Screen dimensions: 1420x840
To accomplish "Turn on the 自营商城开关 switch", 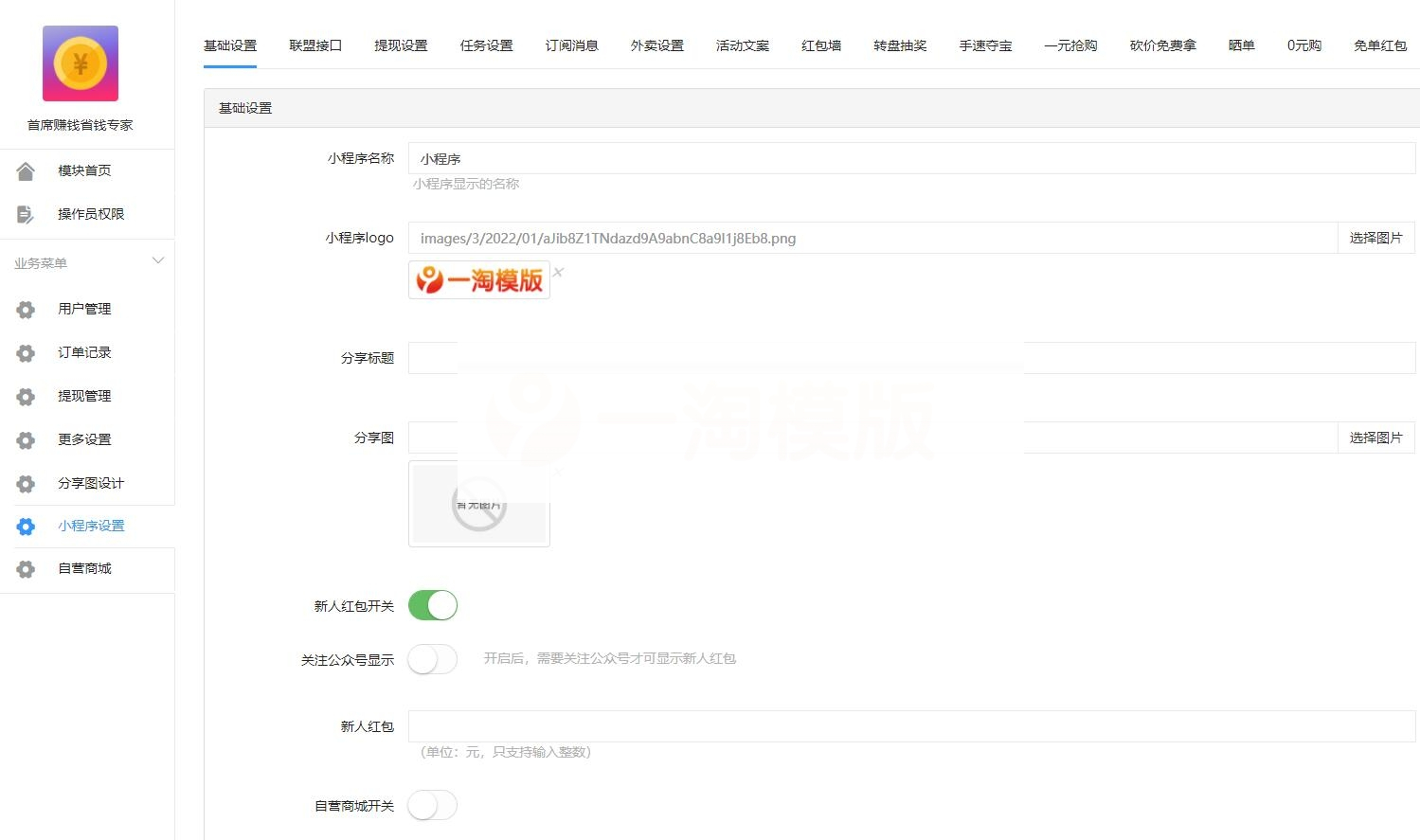I will coord(432,805).
